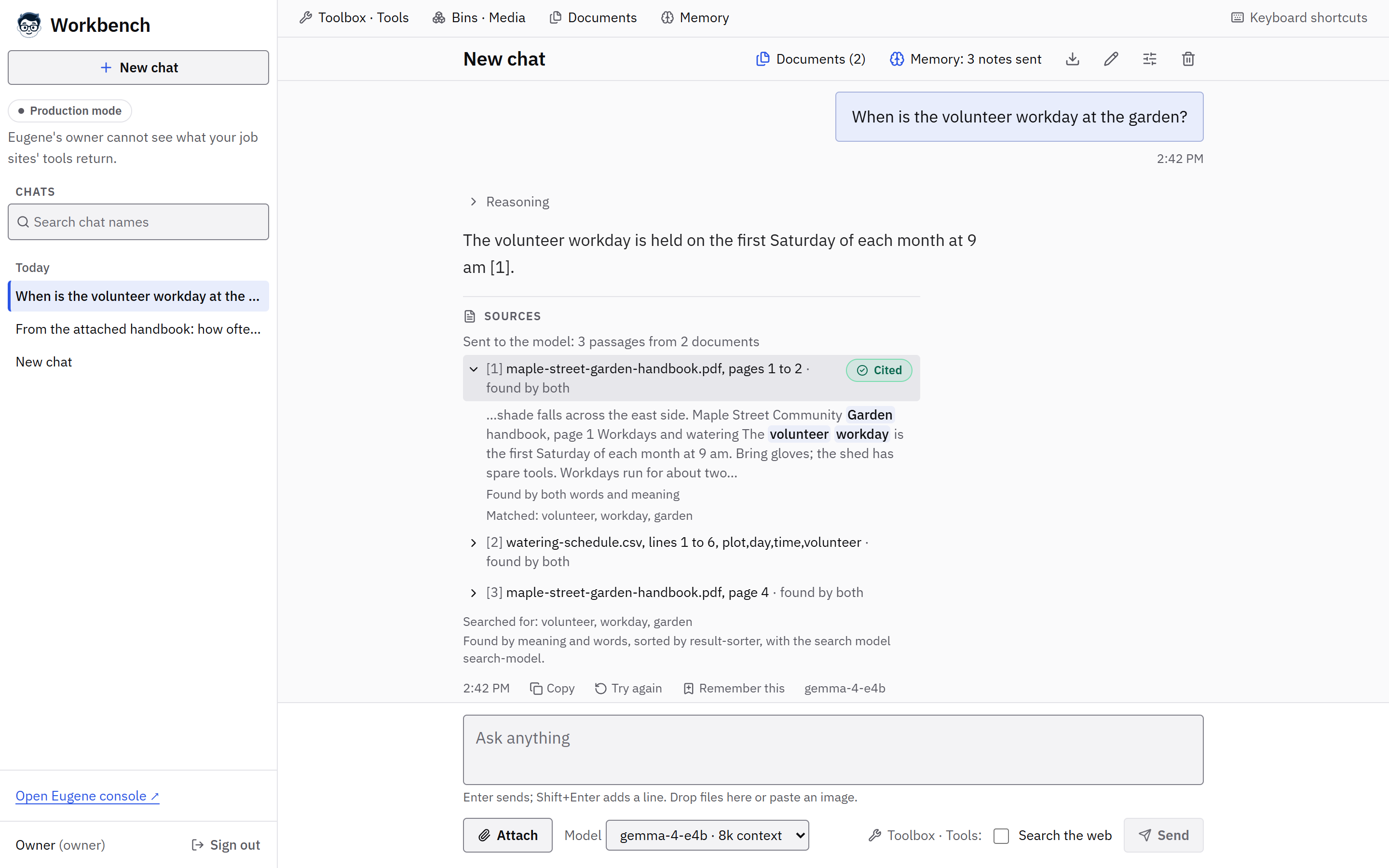Click the Ask anything message box
This screenshot has width=1389, height=868.
[833, 750]
